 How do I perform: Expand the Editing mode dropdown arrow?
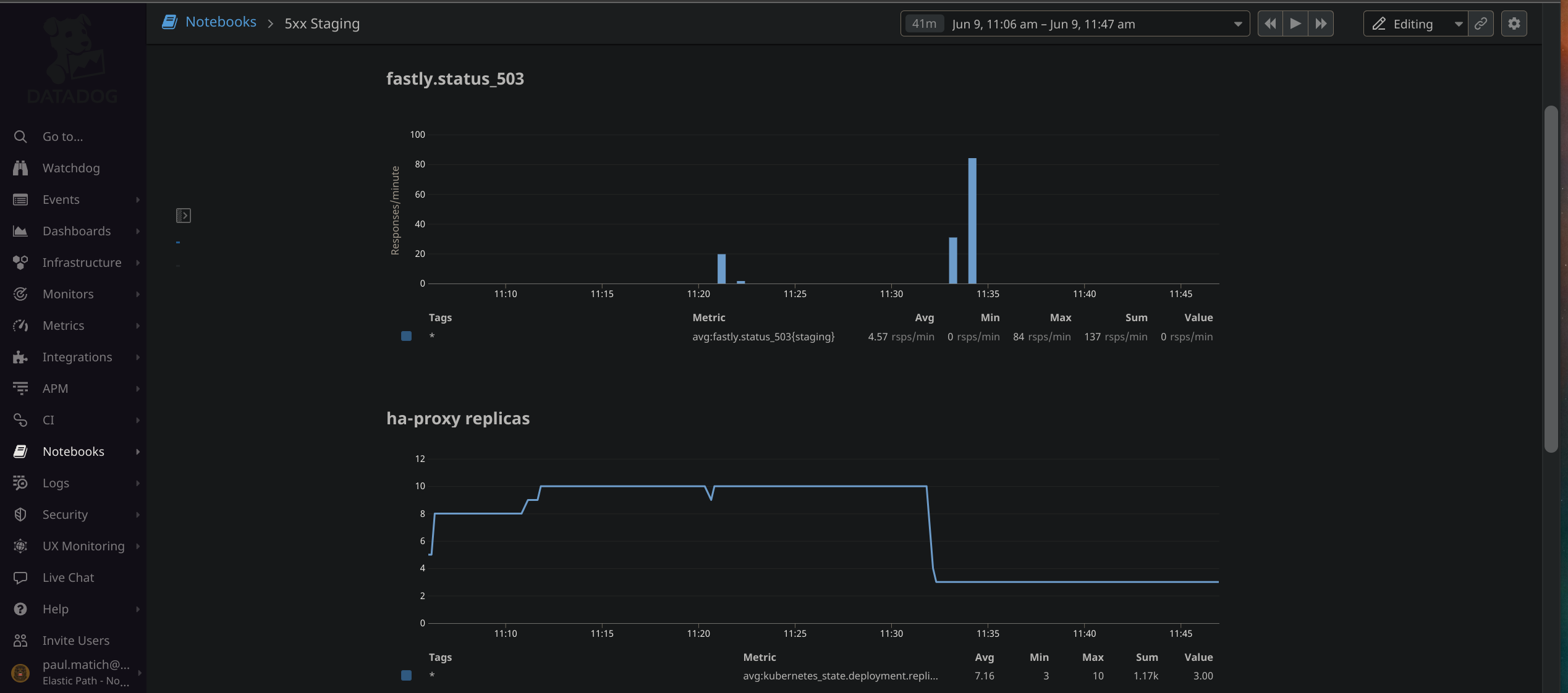click(1458, 24)
